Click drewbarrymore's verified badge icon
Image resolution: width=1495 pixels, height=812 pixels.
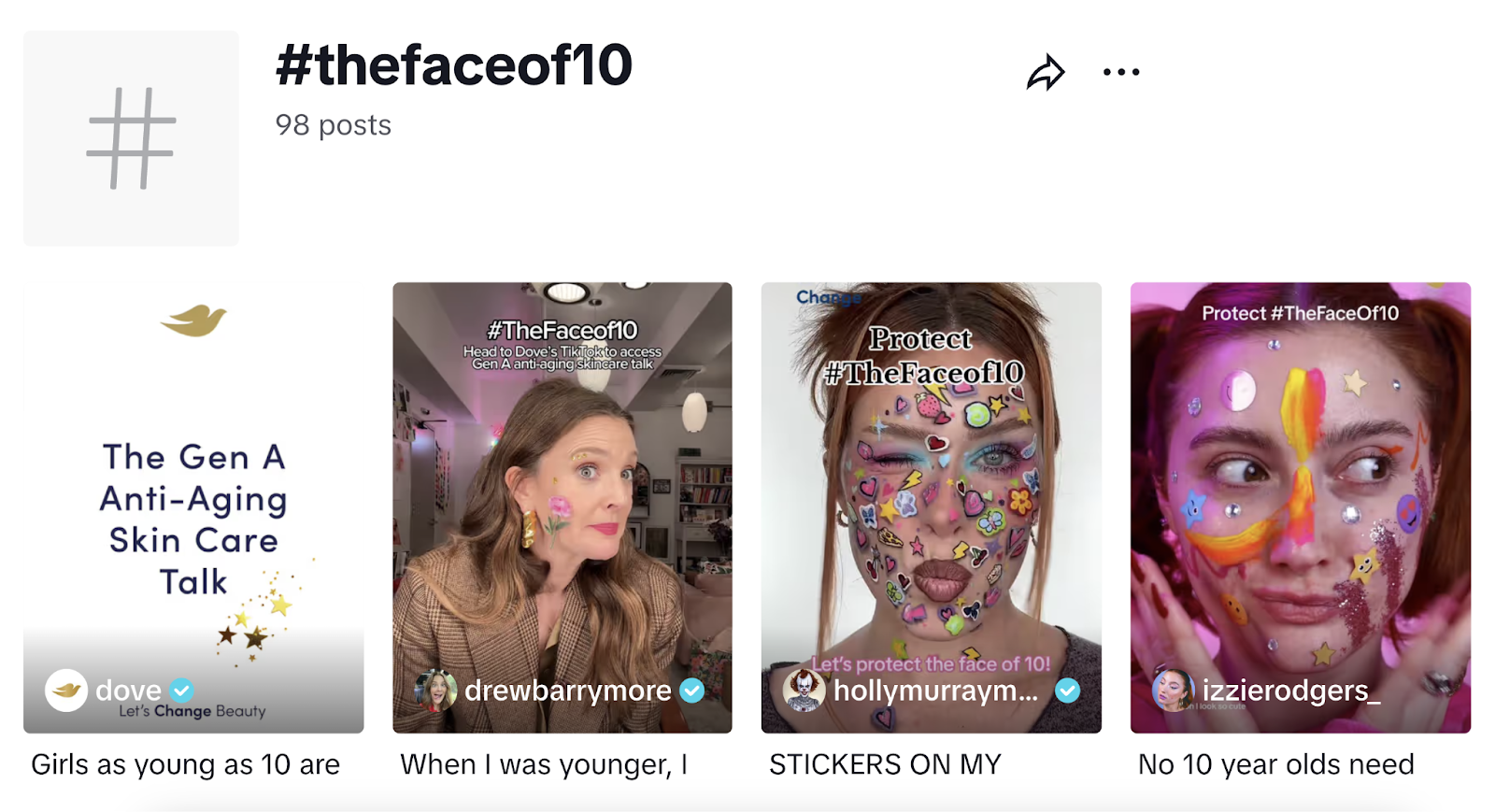(691, 691)
